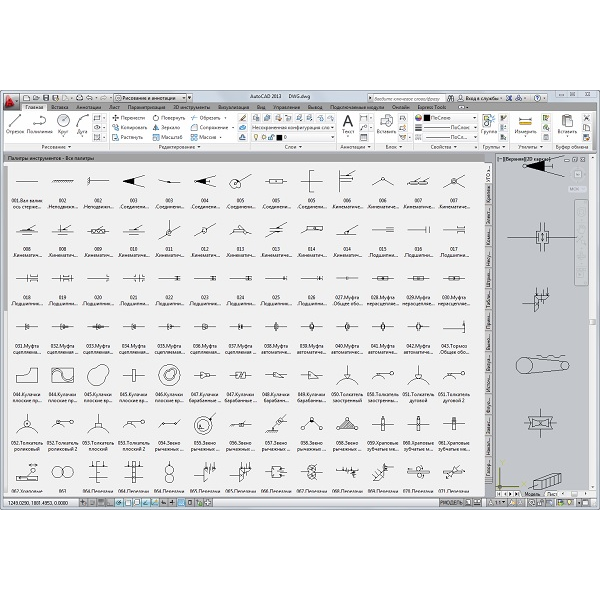Toggle the layer 0 lightbulb on/off icon
The height and width of the screenshot is (600, 600).
click(x=256, y=137)
